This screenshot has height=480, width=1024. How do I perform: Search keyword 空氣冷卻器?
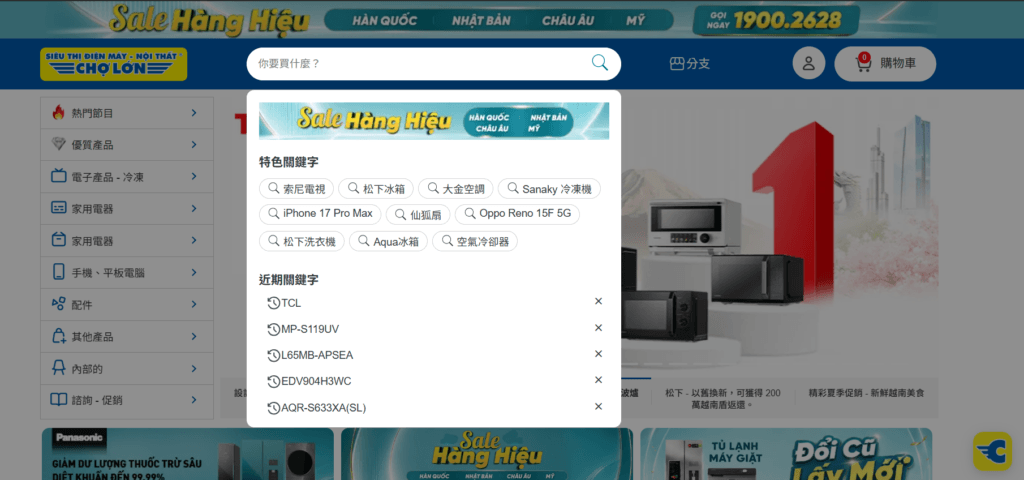pos(475,241)
